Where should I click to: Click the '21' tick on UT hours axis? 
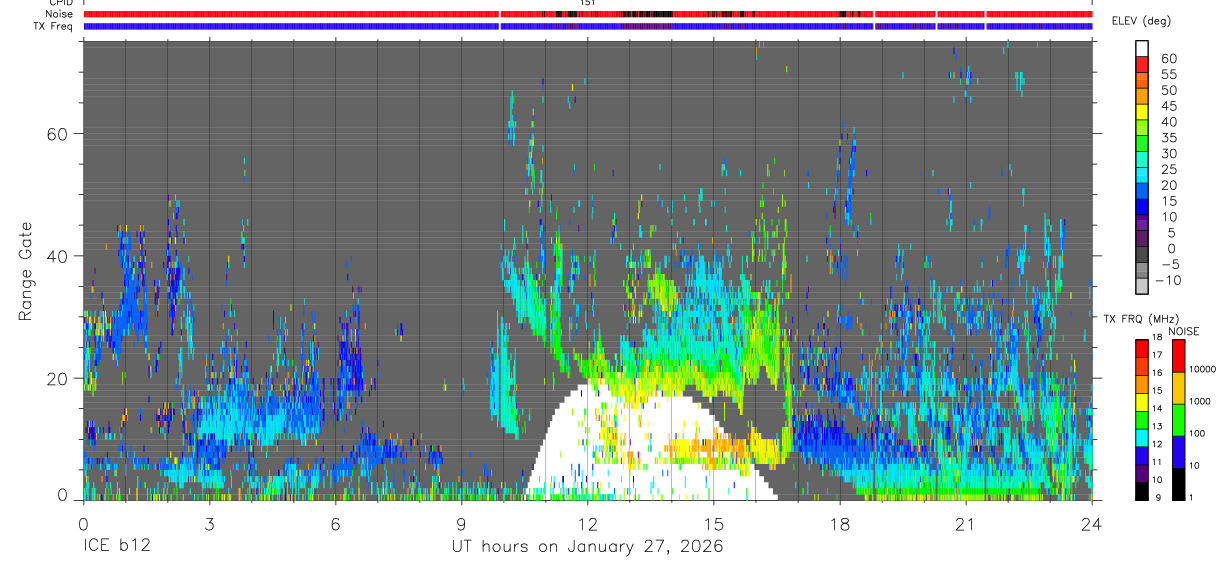[966, 523]
